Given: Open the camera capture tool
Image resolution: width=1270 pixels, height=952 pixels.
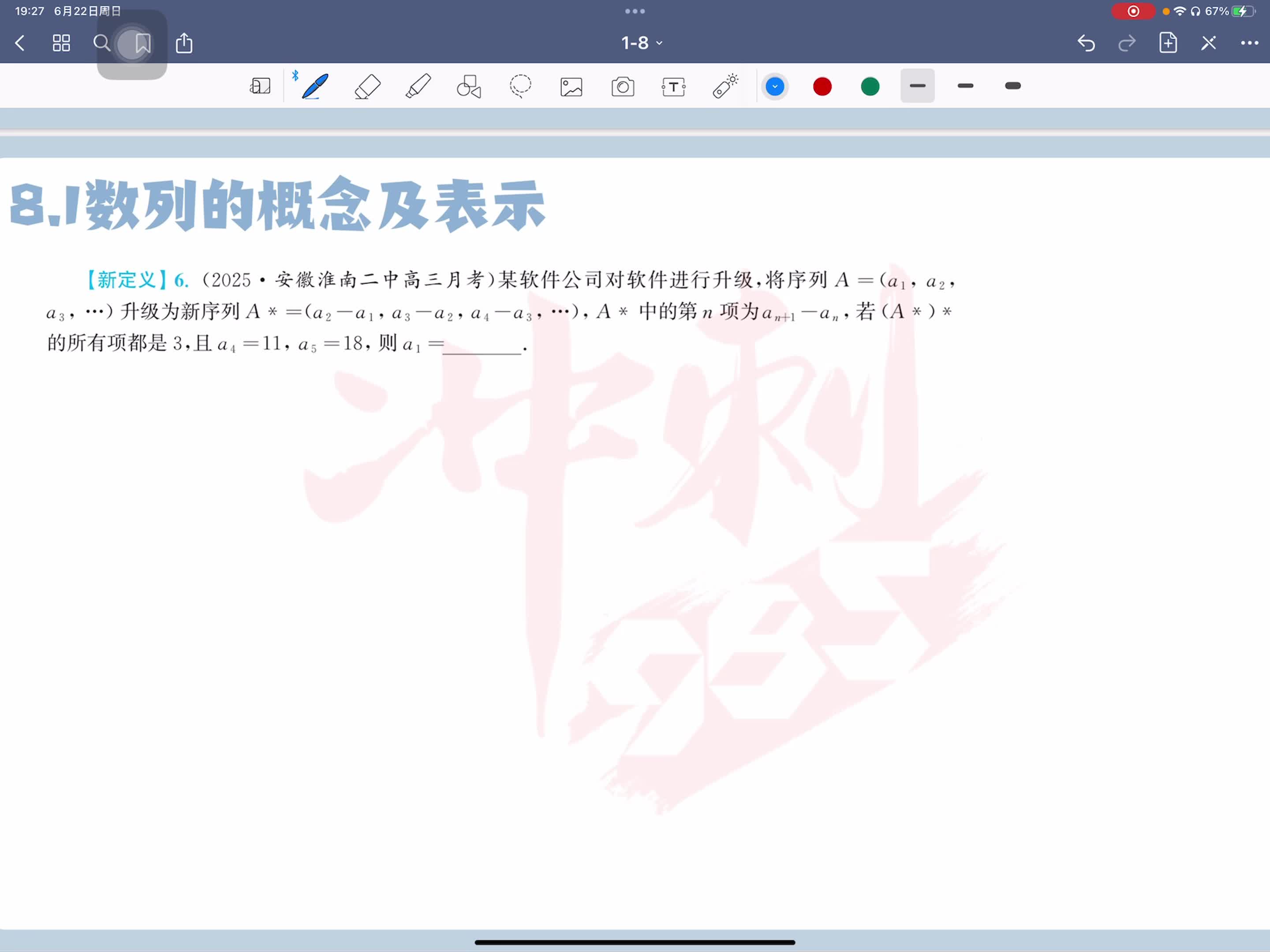Looking at the screenshot, I should (622, 87).
